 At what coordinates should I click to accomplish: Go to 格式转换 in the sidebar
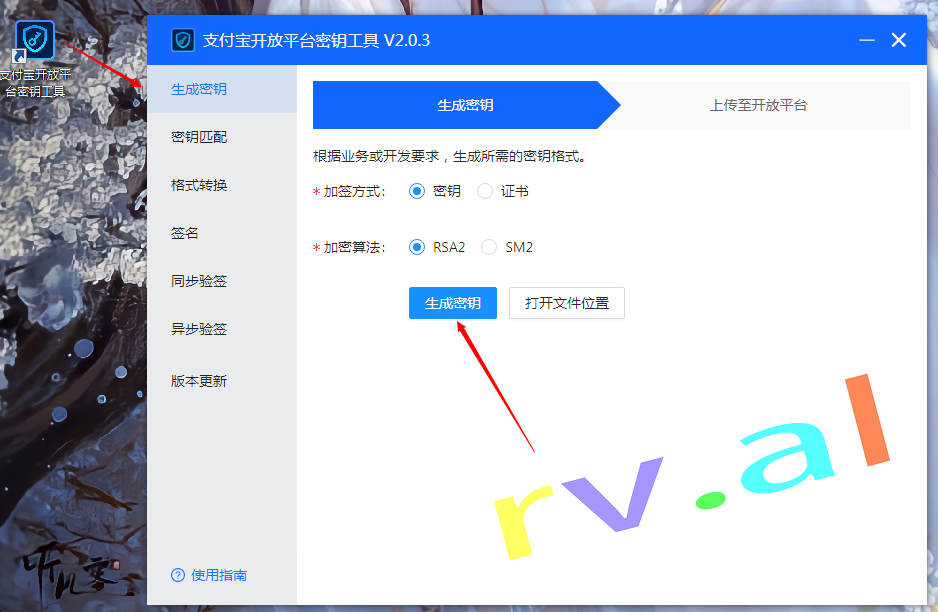point(222,185)
